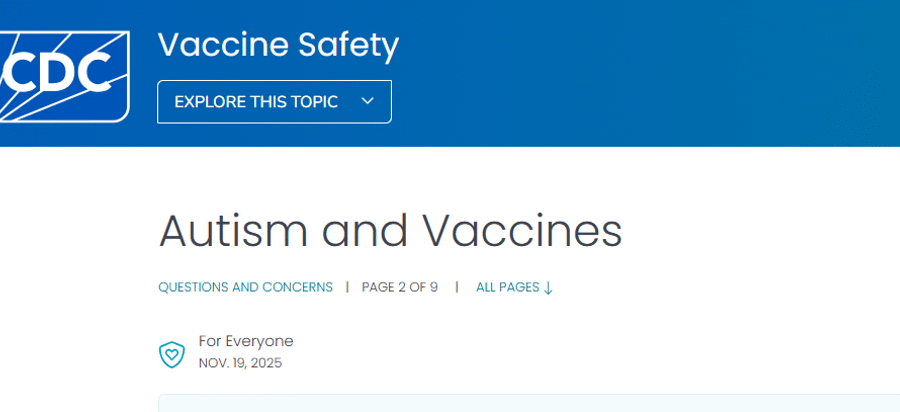
Task: Click the For Everyone audience label
Action: [246, 341]
